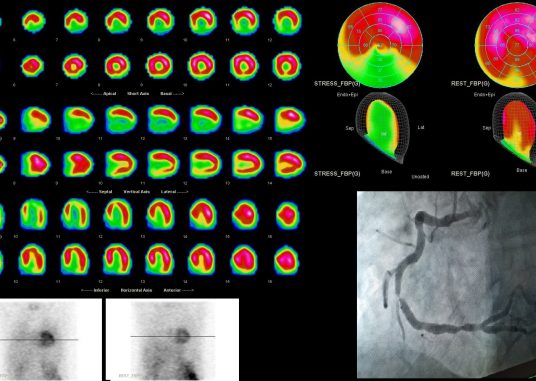Click the Horizontal Axis label
This screenshot has height=381, width=536.
(136, 290)
